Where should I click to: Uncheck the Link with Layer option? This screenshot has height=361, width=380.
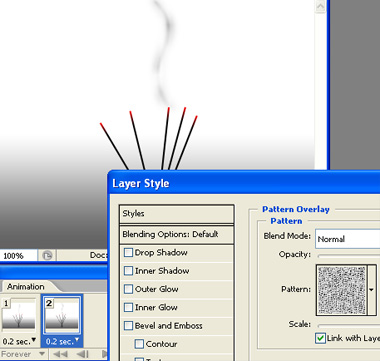click(x=320, y=338)
